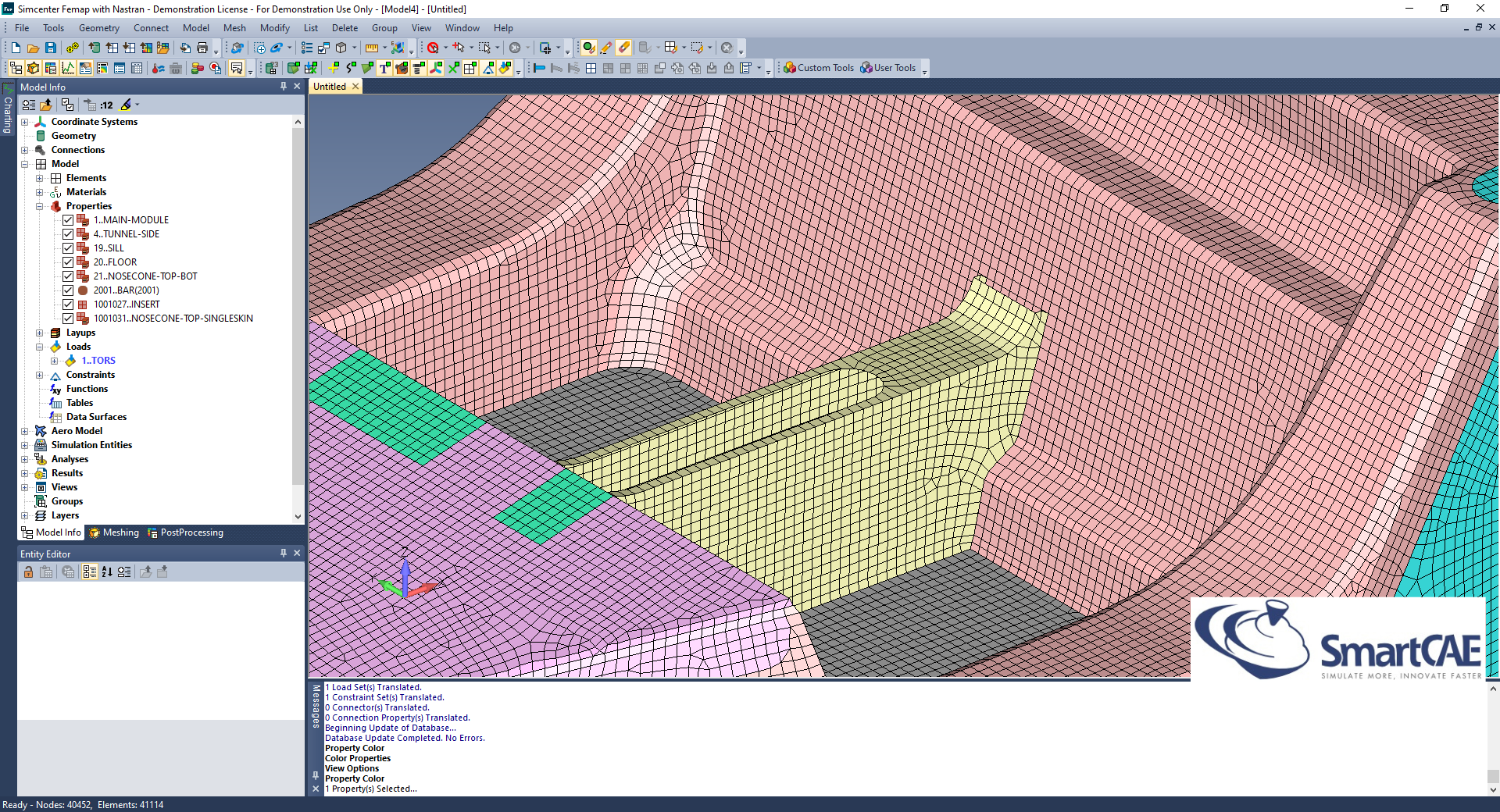Open the Group menu
Image resolution: width=1500 pixels, height=812 pixels.
(384, 28)
